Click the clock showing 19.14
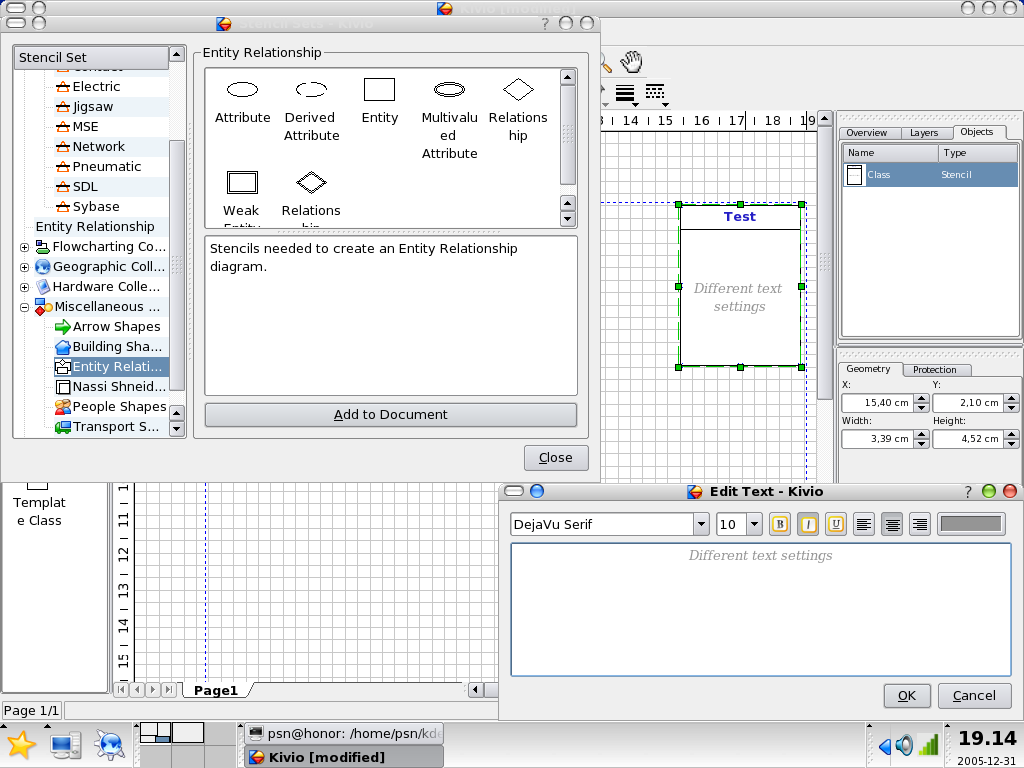Screen dimensions: 1024x768 (987, 739)
